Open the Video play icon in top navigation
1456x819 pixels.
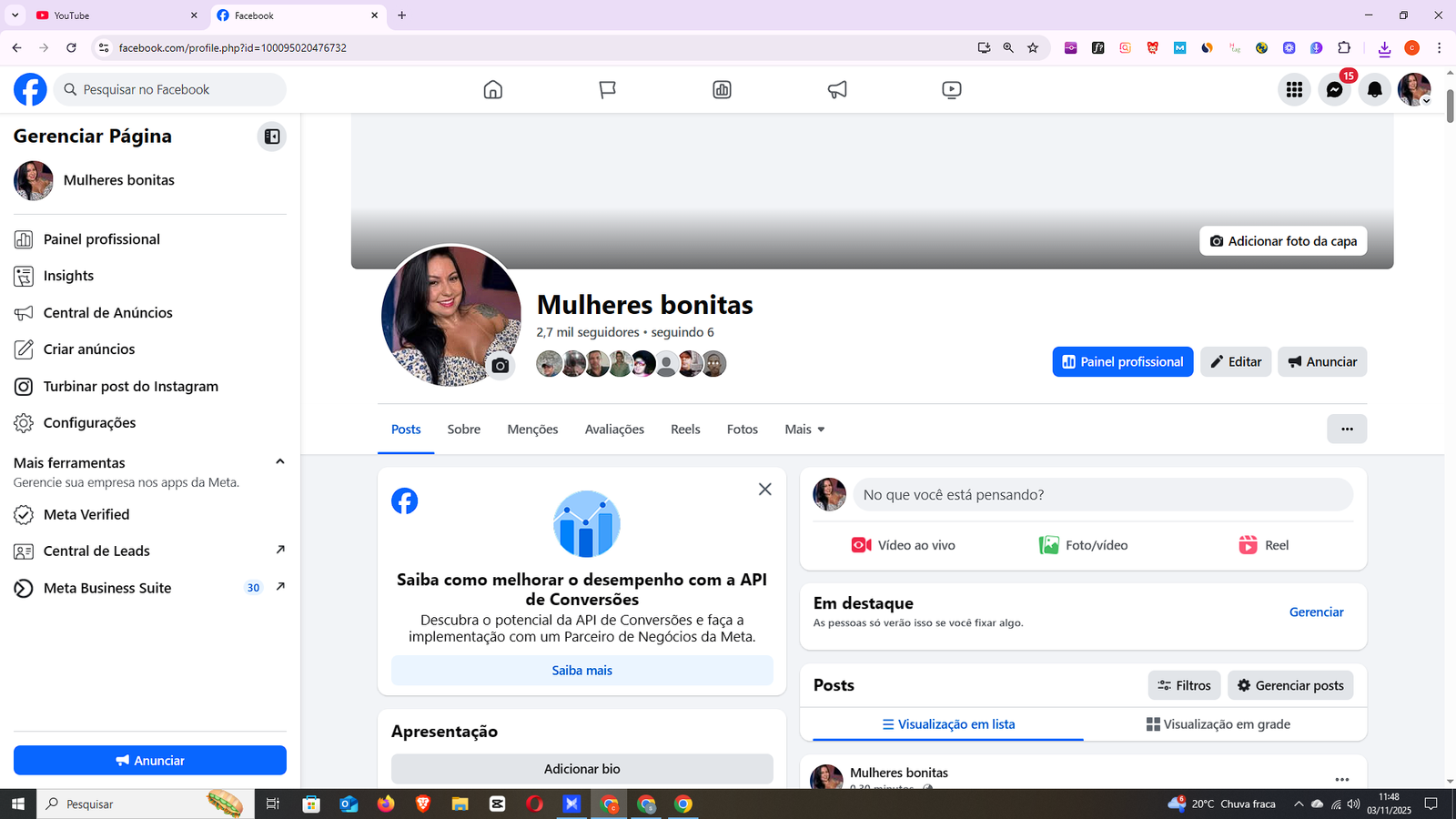952,89
